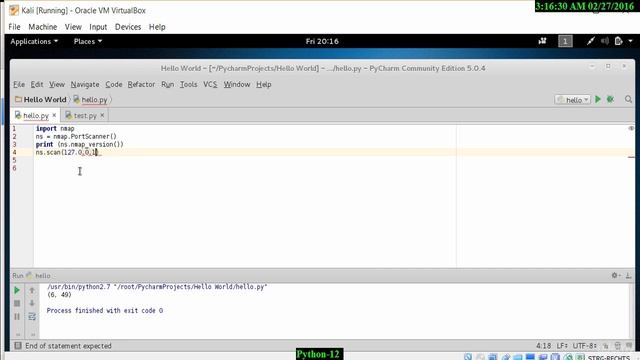This screenshot has height=360, width=640.
Task: Open the Applications menu in Kali
Action: pos(34,41)
